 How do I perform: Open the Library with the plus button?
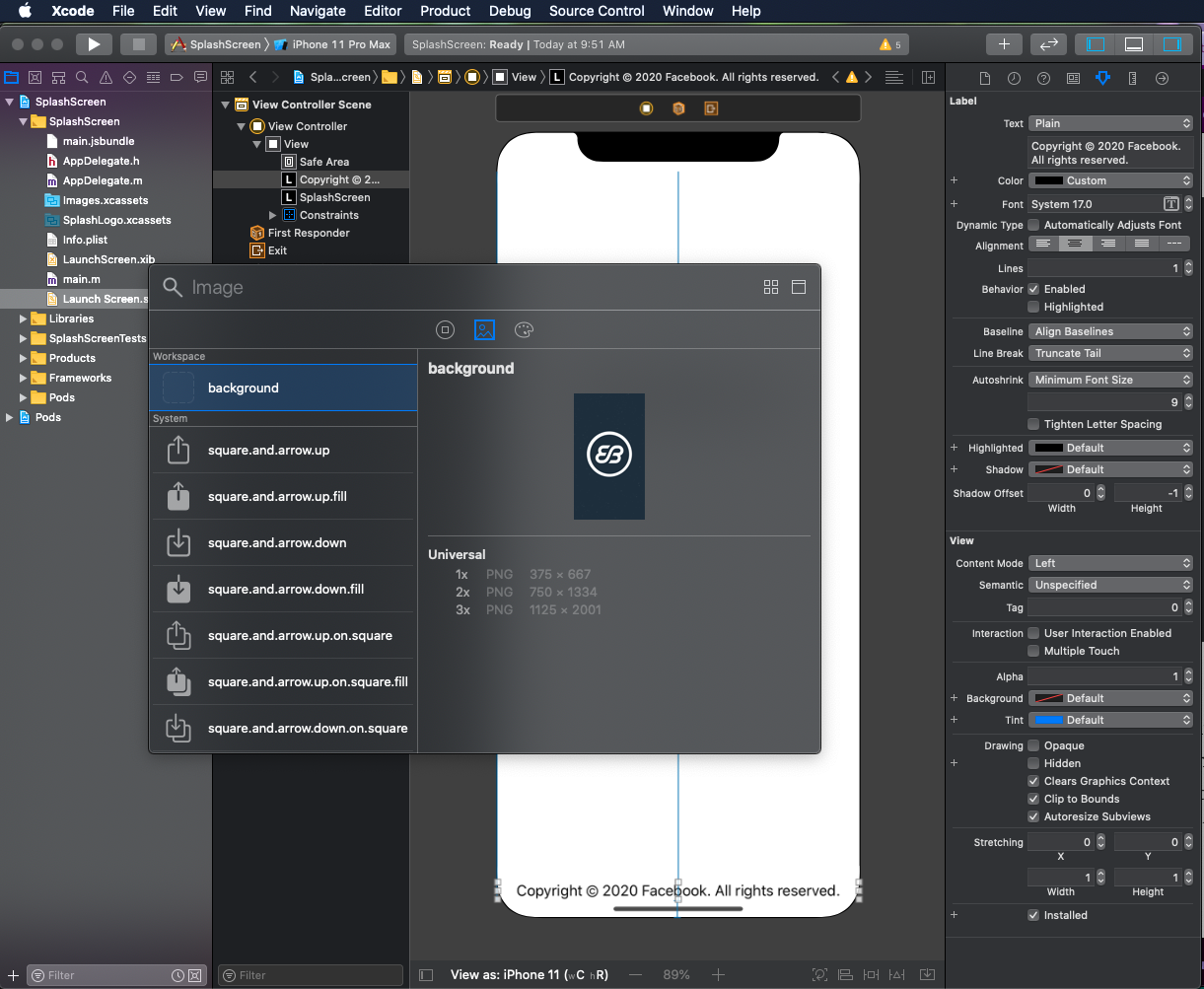click(1004, 44)
